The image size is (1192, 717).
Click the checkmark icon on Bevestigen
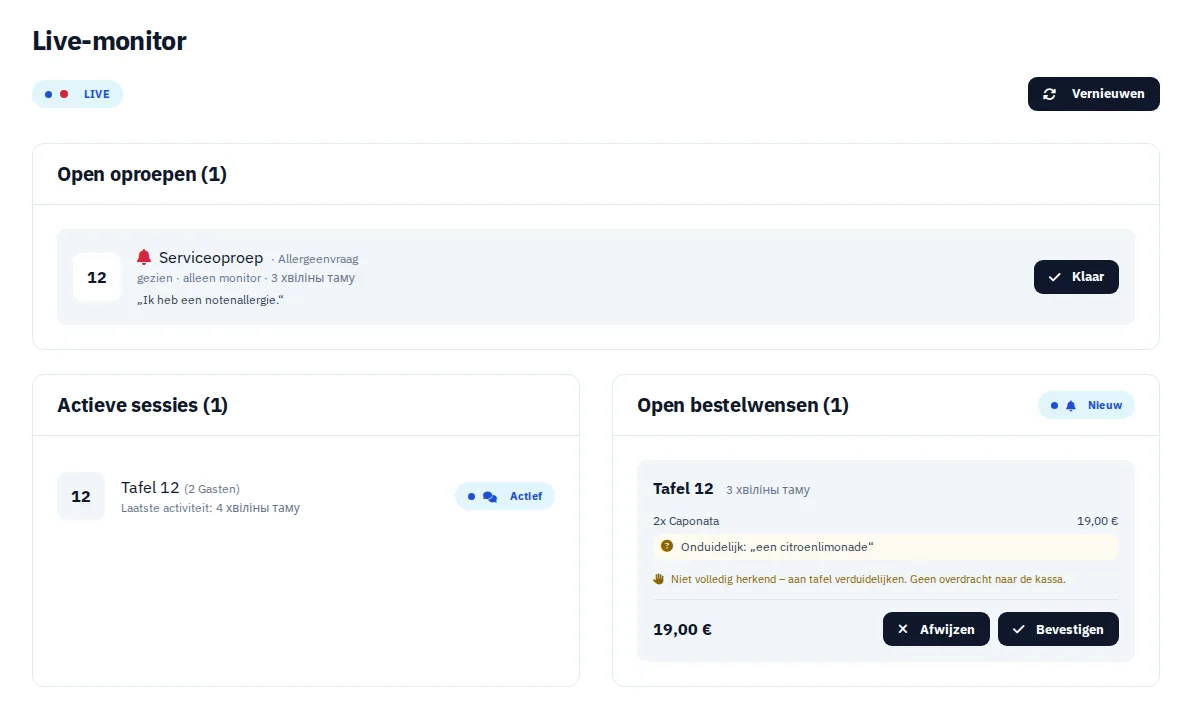click(1019, 629)
